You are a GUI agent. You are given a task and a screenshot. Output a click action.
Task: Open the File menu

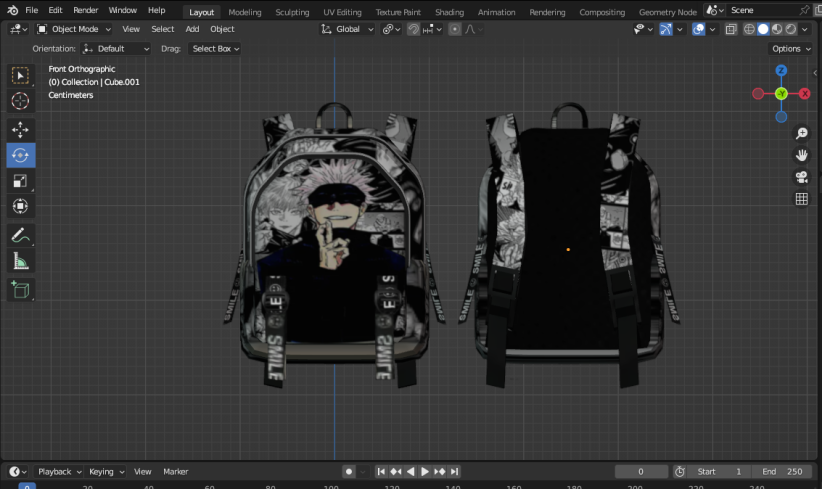[x=31, y=10]
